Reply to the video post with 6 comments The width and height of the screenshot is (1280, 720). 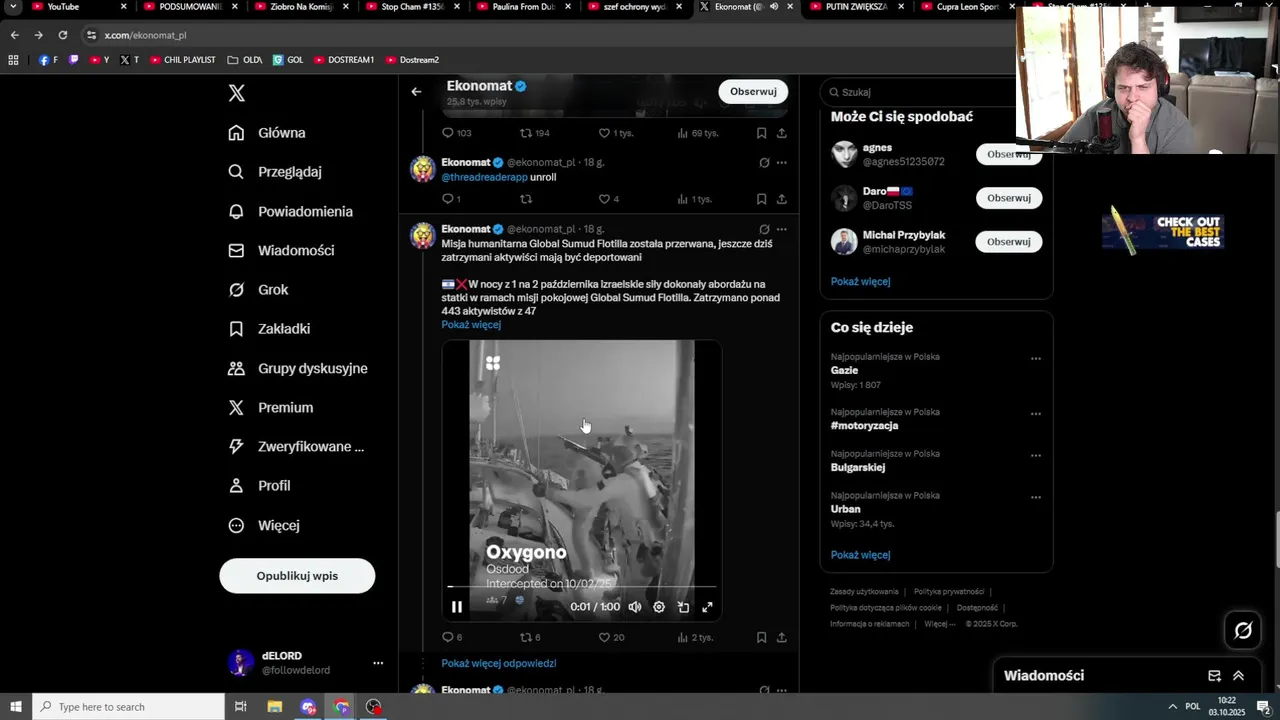tap(452, 637)
